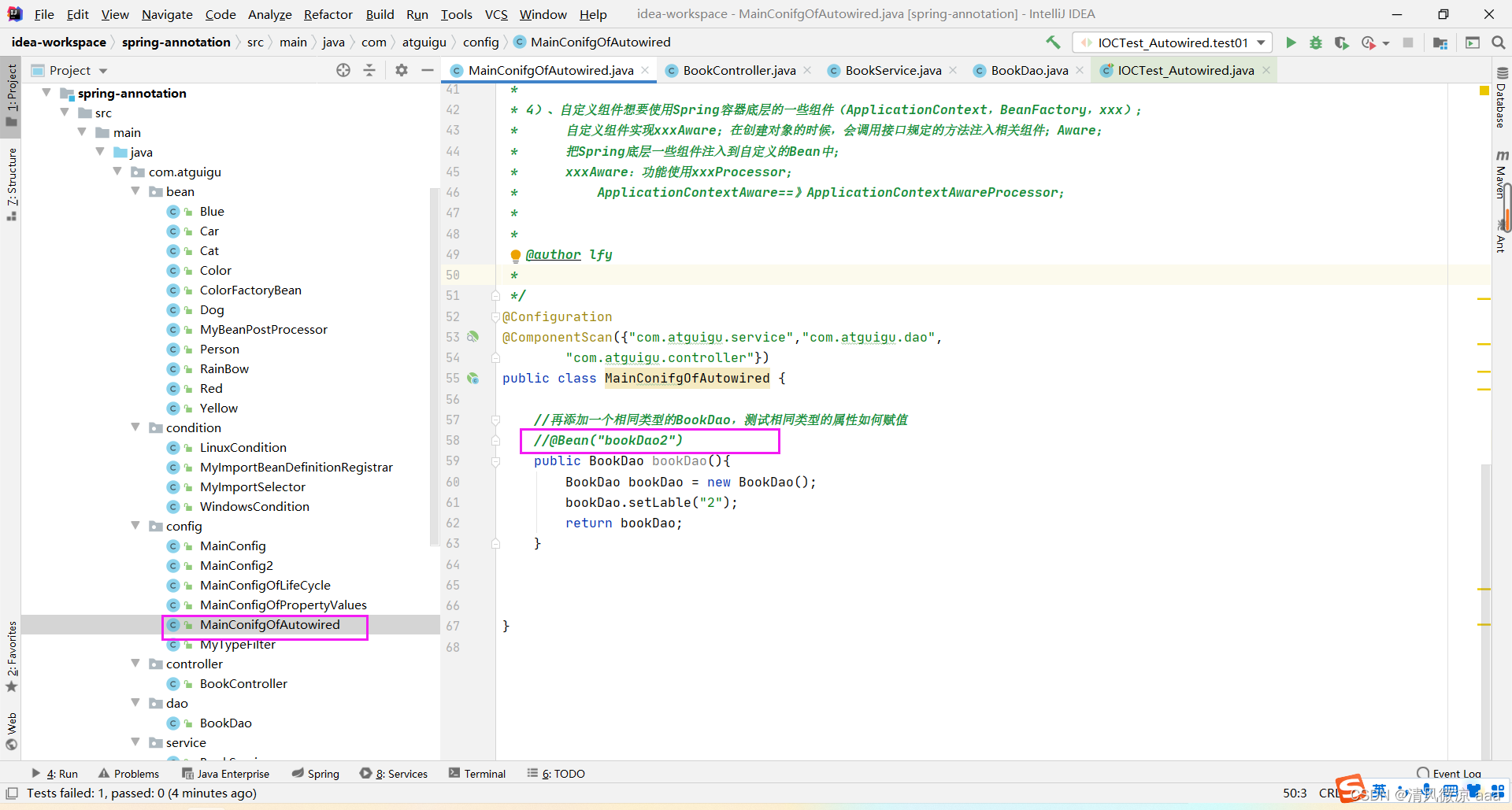Collapse the dao package folder

pos(135,703)
